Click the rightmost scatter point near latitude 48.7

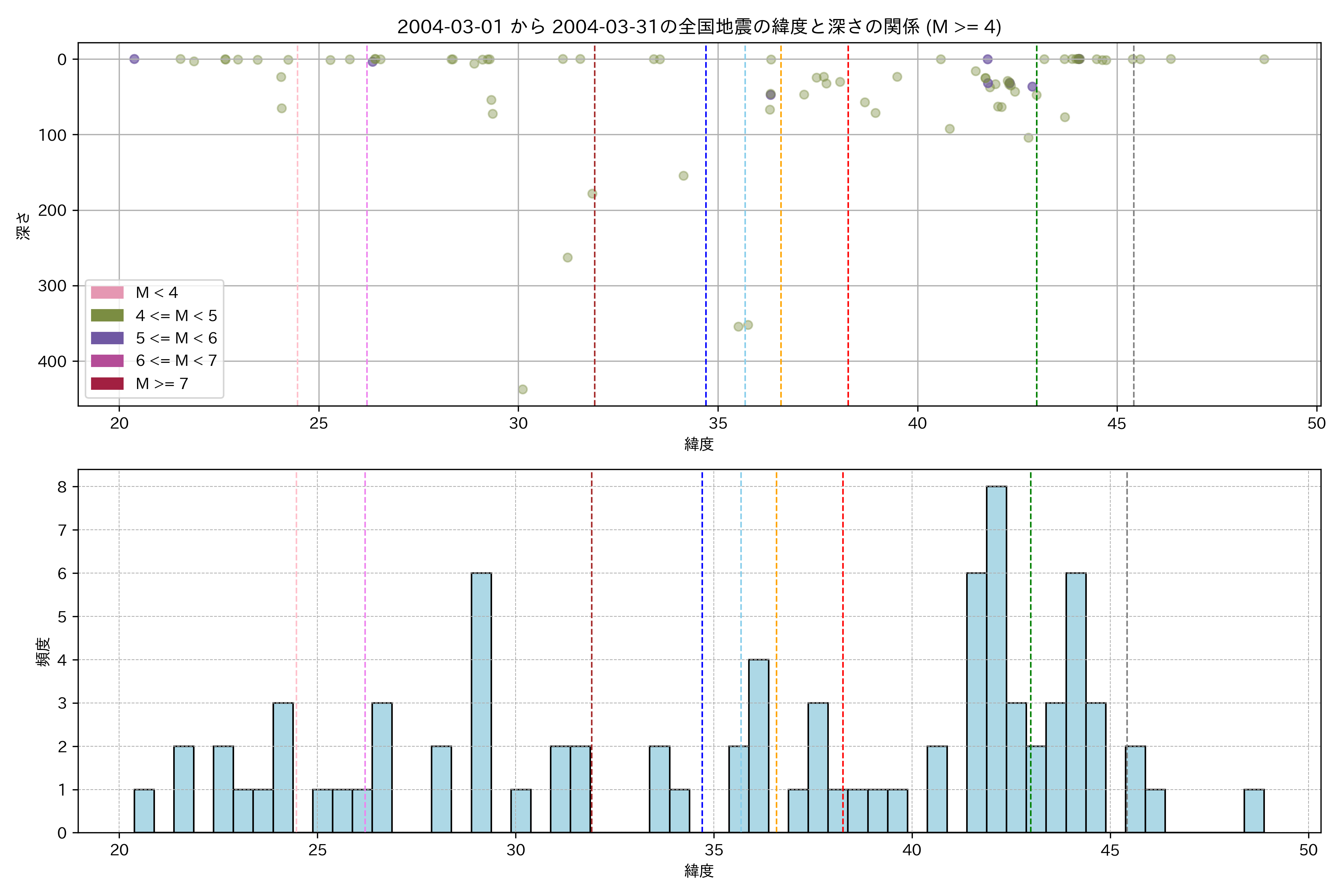click(1264, 59)
